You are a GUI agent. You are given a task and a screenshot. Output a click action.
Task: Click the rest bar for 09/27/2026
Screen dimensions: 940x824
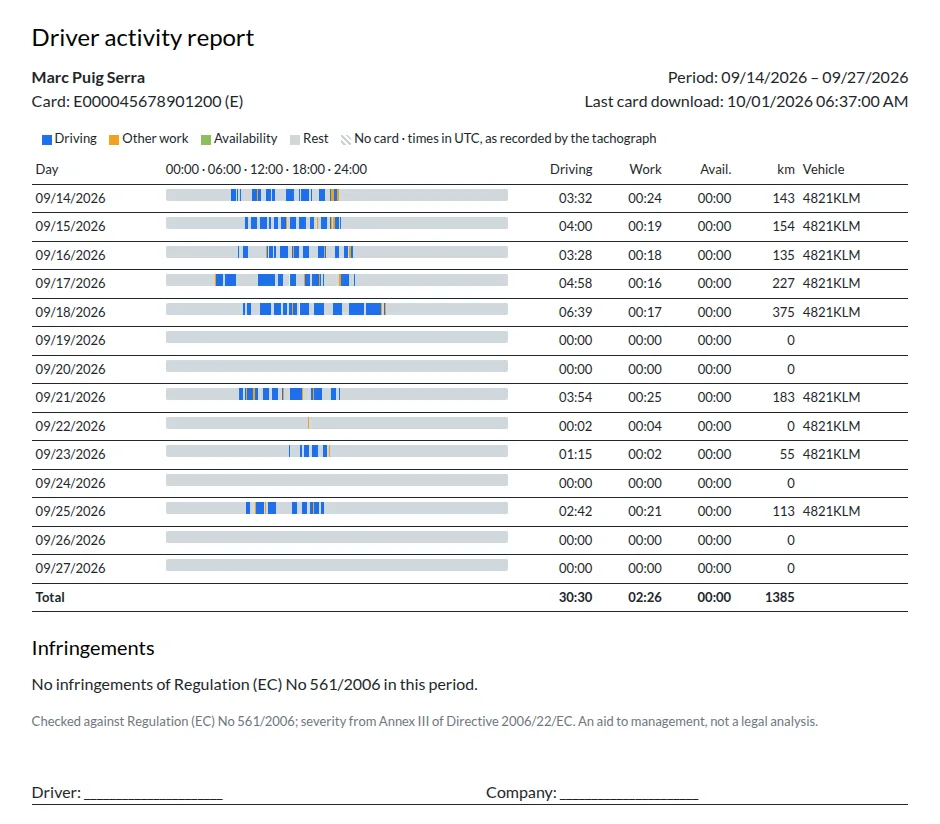[337, 565]
